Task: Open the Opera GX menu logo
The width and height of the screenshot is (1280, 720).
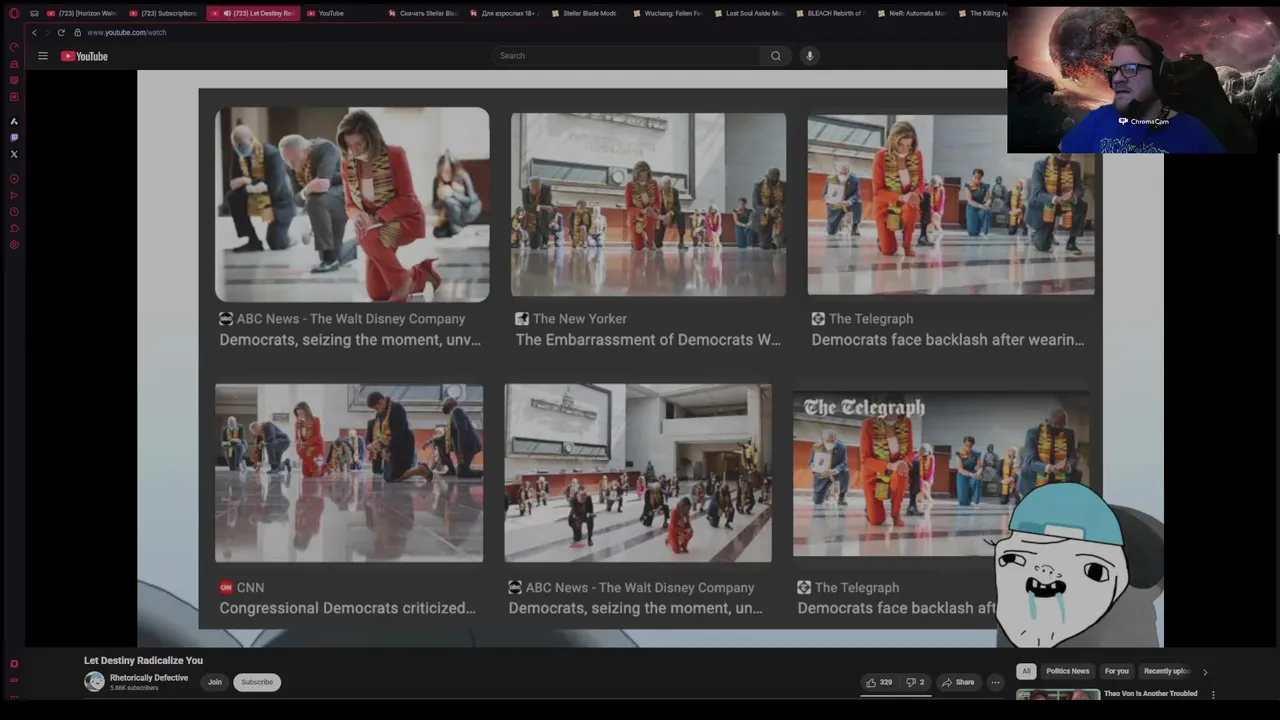Action: click(x=14, y=13)
